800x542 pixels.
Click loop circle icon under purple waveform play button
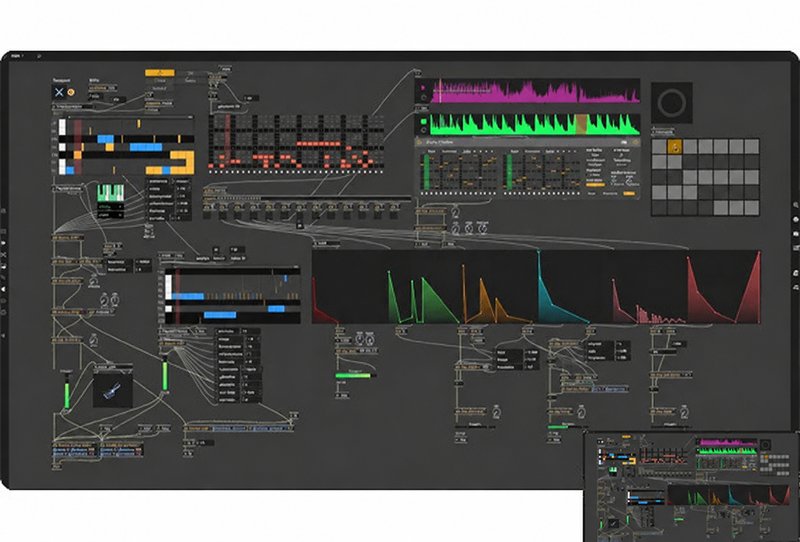[423, 97]
